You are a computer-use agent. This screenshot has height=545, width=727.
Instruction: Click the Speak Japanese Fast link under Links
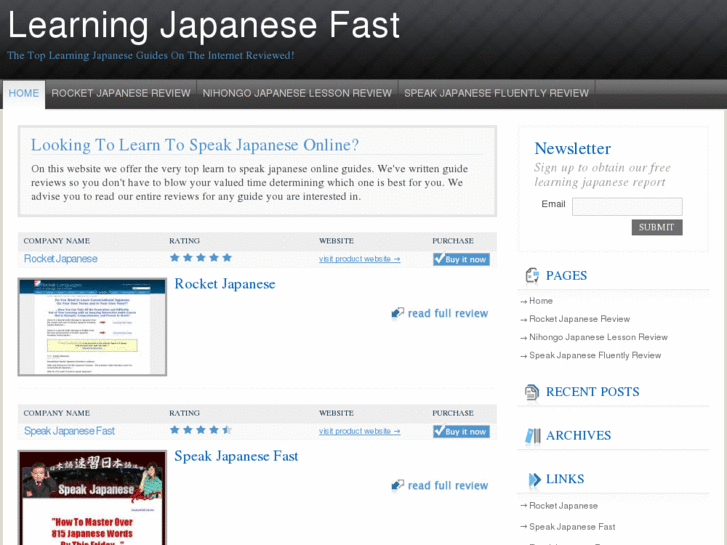(572, 527)
